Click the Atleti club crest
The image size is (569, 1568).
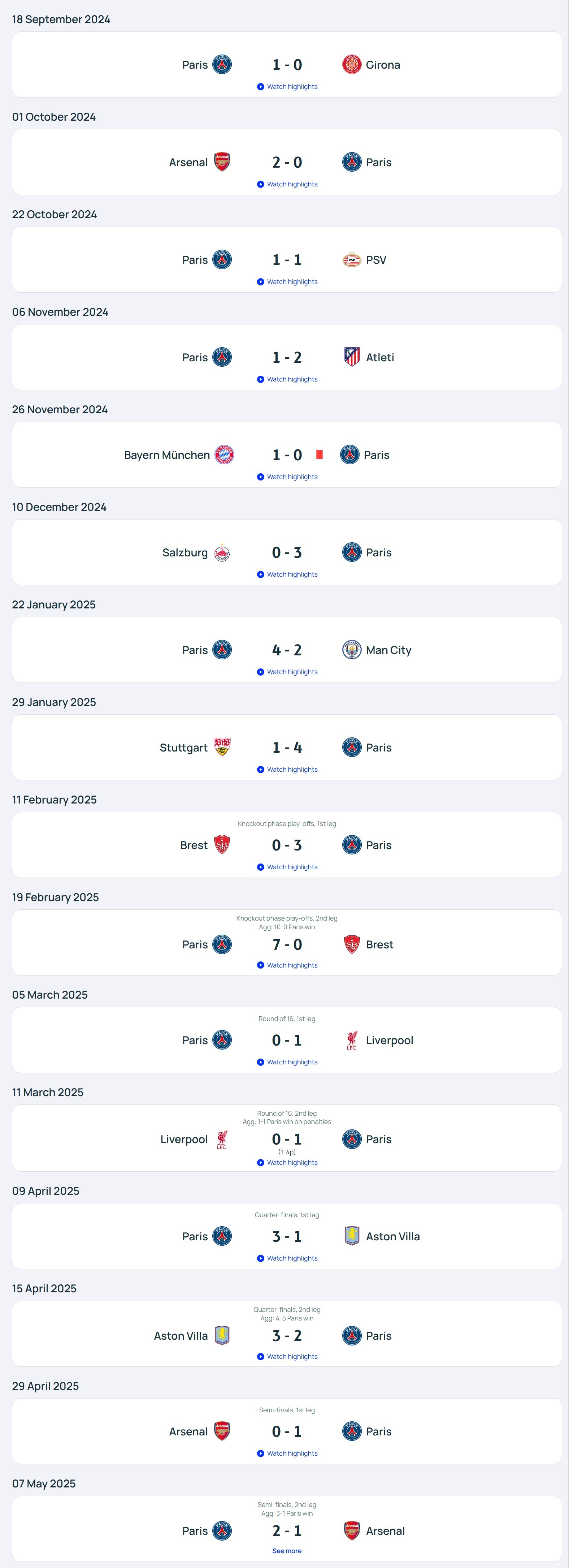point(352,357)
